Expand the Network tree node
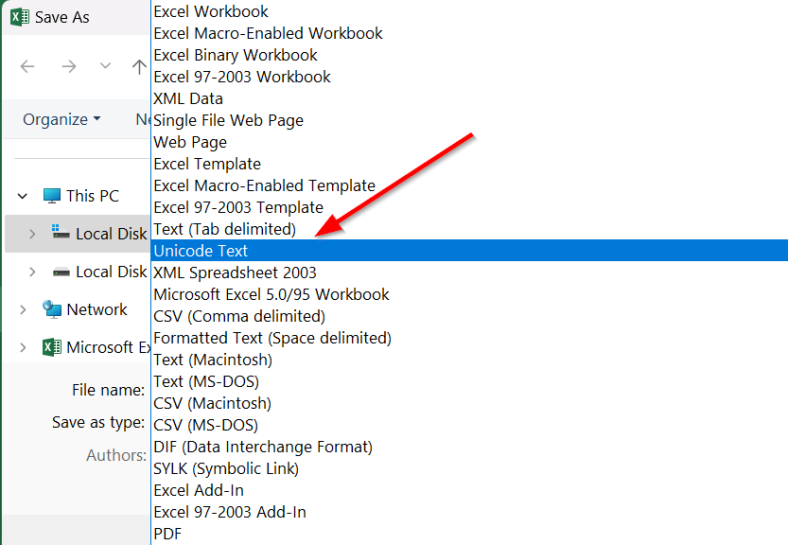The width and height of the screenshot is (788, 545). coord(22,310)
